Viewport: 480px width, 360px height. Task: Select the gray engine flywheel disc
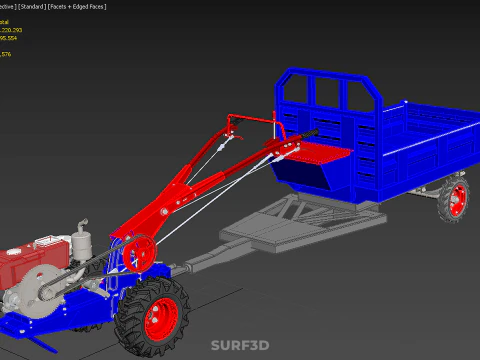click(42, 292)
